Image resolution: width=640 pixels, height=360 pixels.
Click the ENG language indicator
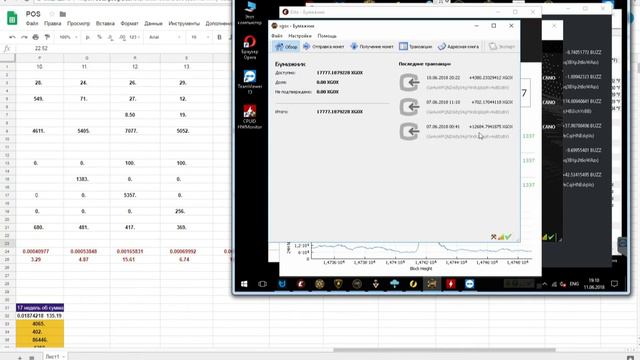(x=574, y=284)
